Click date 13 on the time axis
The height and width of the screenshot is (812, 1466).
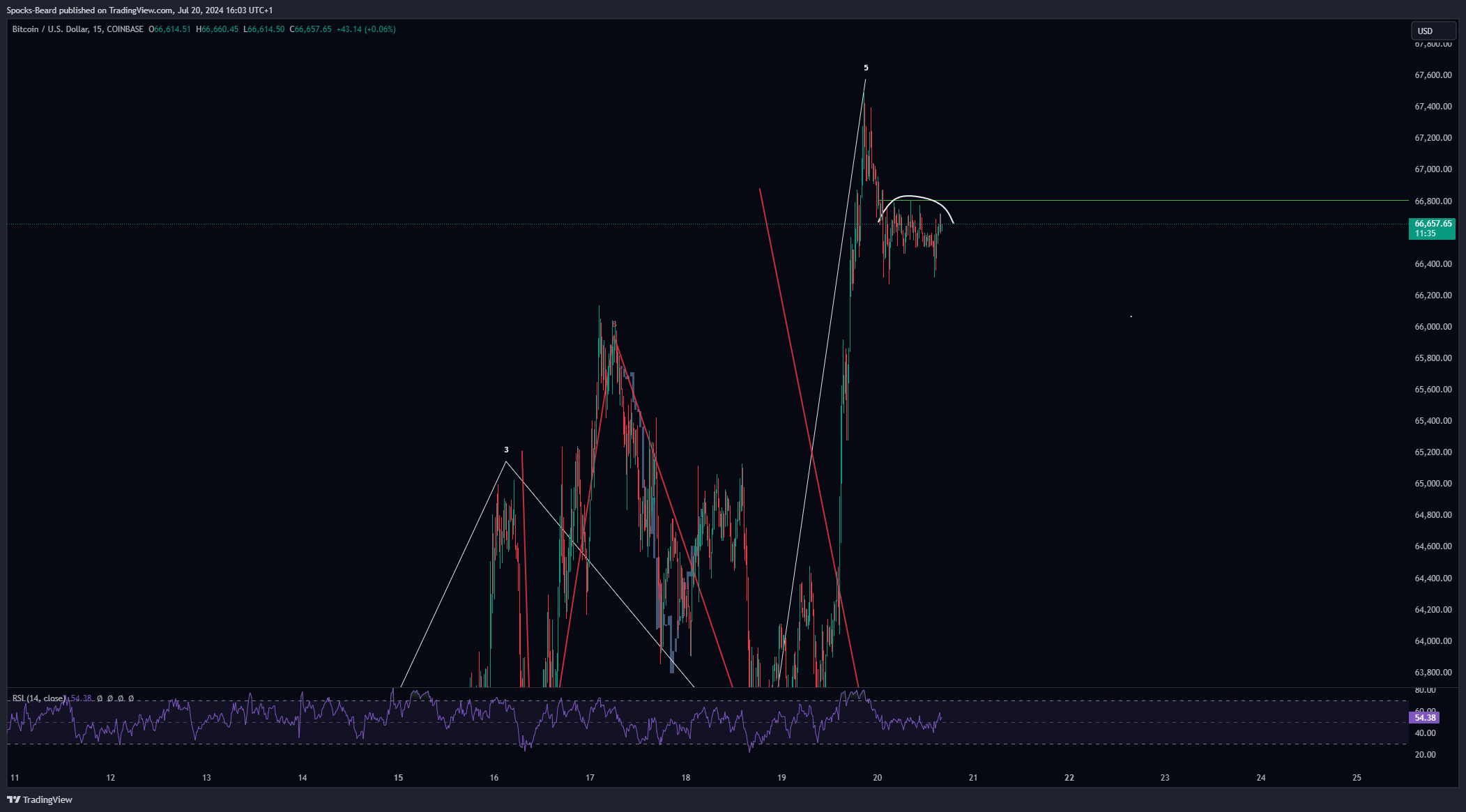coord(206,778)
